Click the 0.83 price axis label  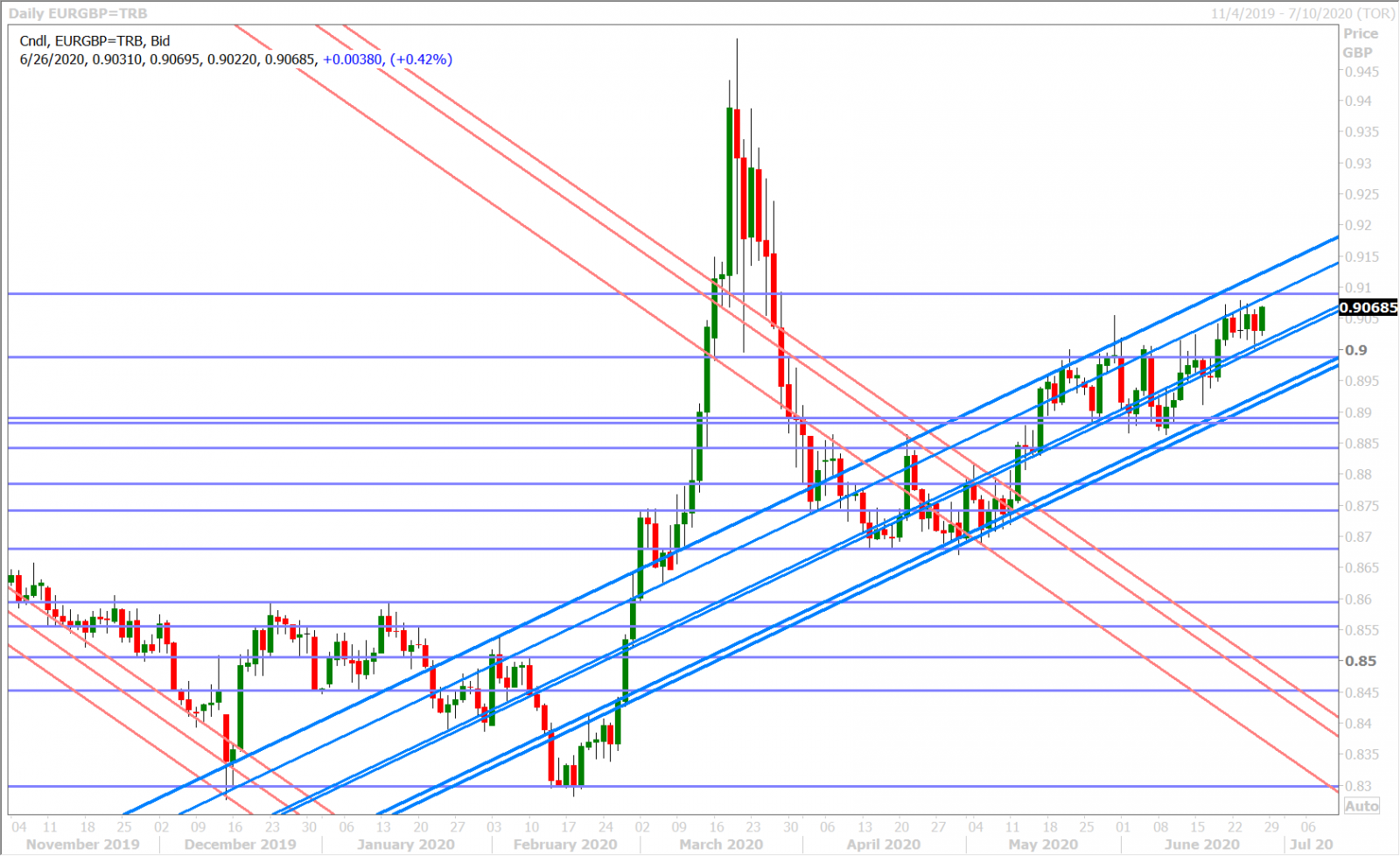coord(1359,786)
